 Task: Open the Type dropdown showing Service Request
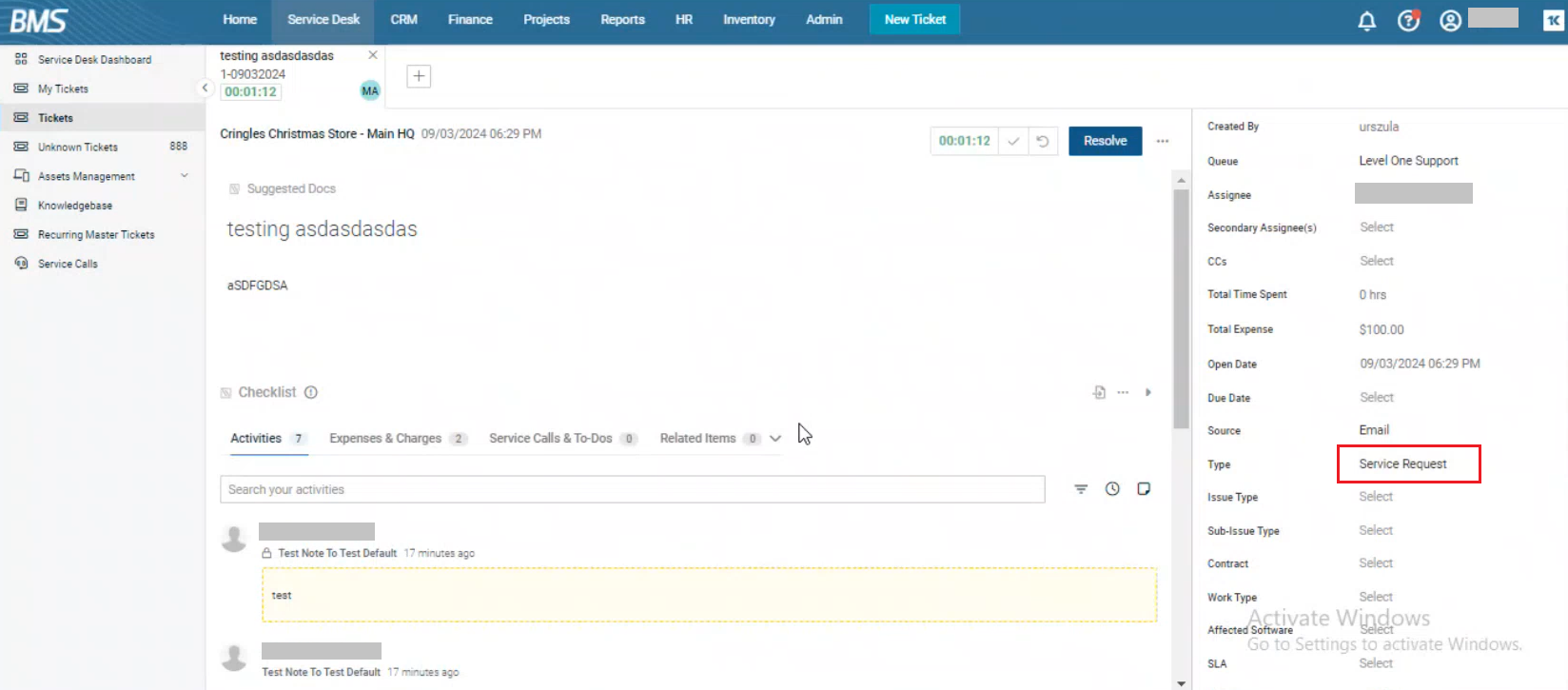pos(1407,464)
